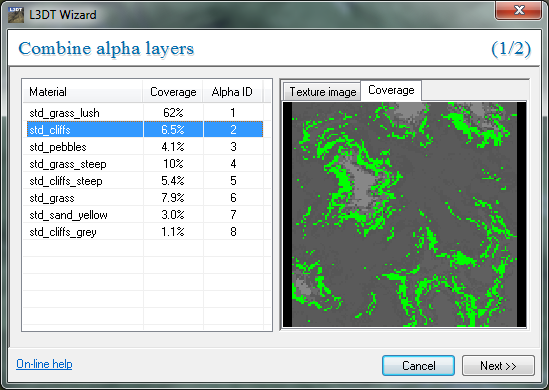
Task: Select the std_cliffs_grey material row
Action: tap(145, 232)
